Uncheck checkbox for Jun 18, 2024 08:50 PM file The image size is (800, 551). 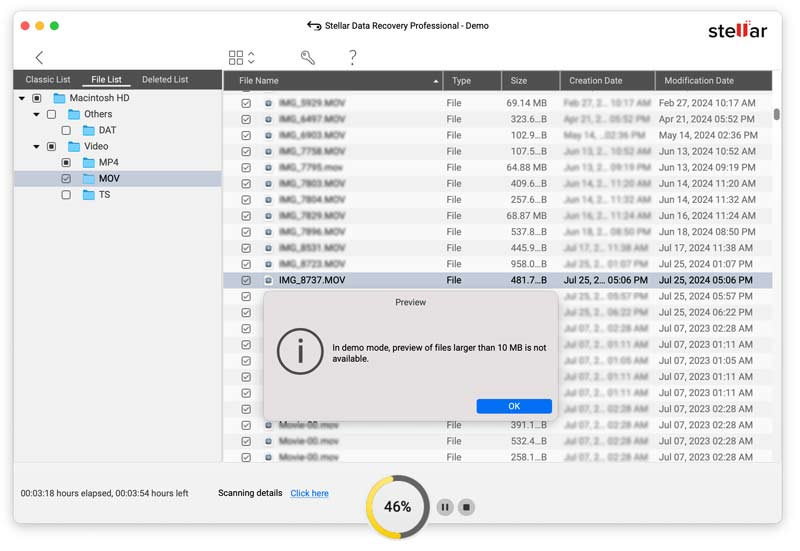pyautogui.click(x=246, y=232)
